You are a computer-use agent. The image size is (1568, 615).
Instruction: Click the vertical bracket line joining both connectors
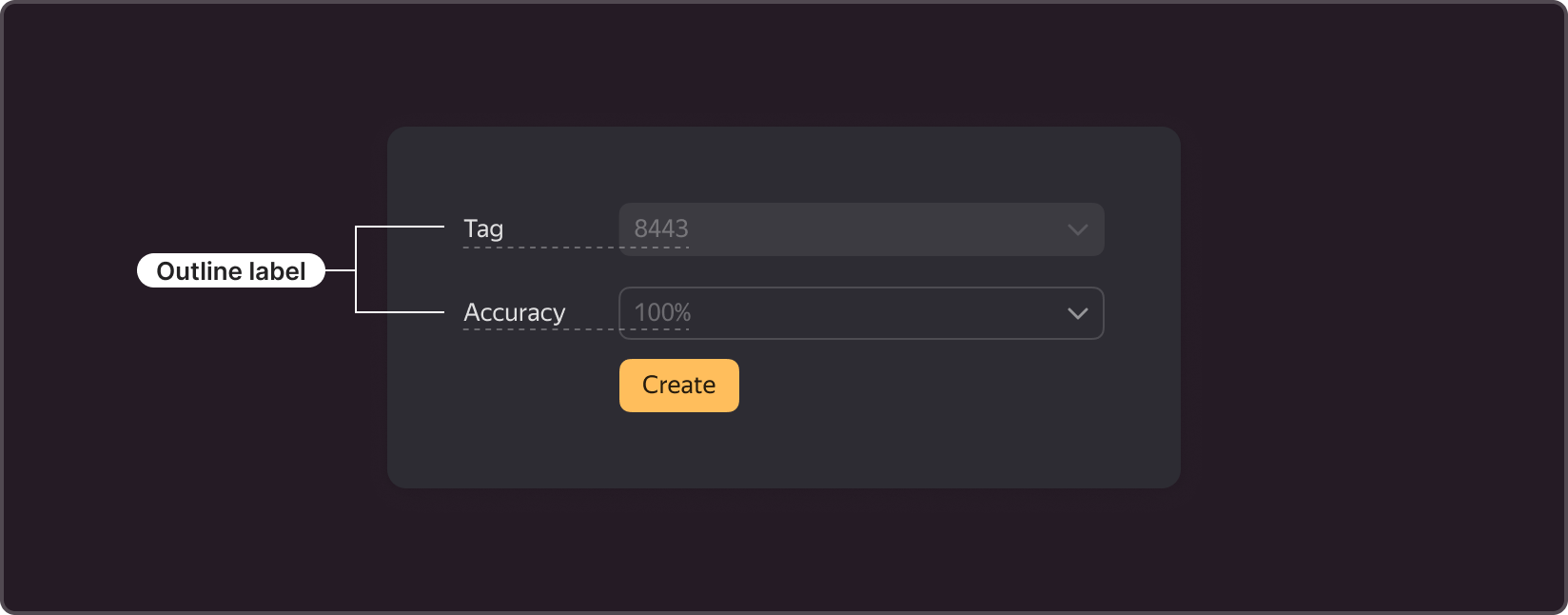pyautogui.click(x=356, y=269)
